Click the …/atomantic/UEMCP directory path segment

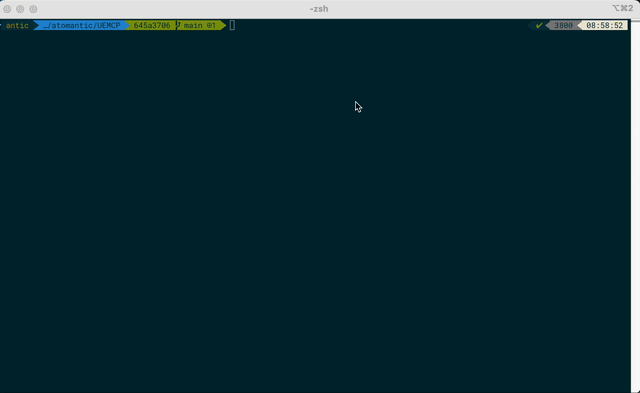click(82, 25)
